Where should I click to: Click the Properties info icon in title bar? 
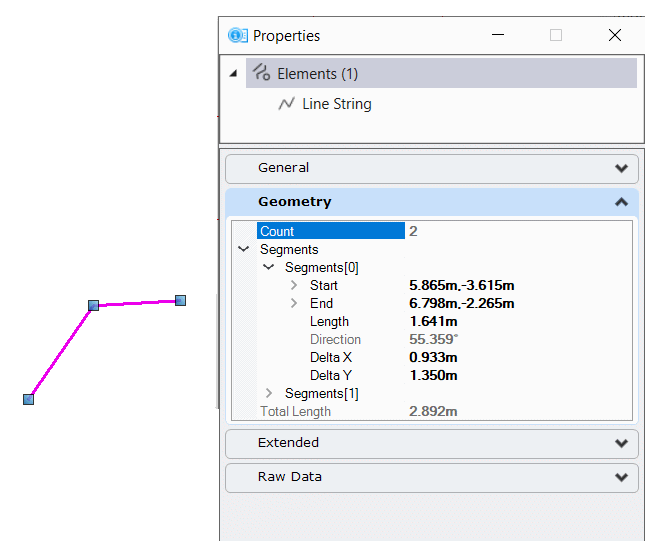[237, 35]
